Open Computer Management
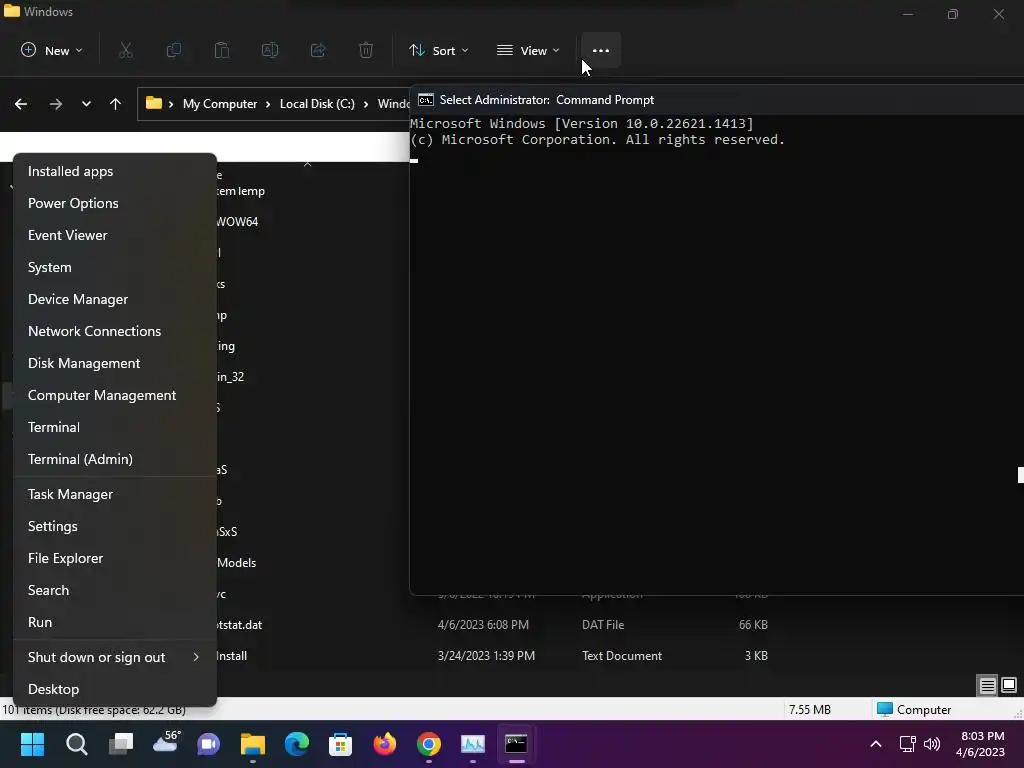The image size is (1024, 768). click(115, 395)
